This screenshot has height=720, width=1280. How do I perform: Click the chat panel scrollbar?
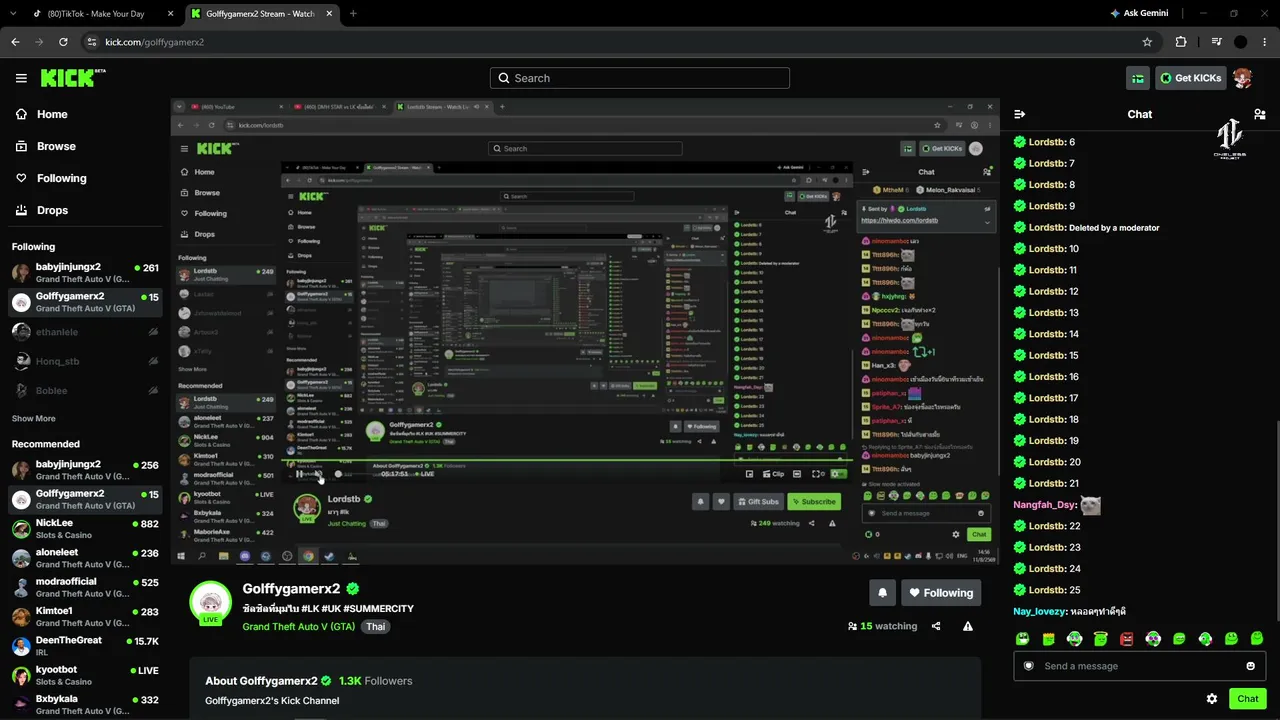coord(1276,520)
